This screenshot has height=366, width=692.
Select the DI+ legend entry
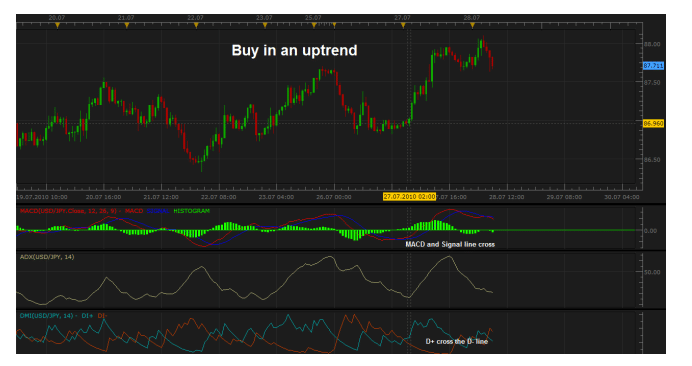[87, 316]
